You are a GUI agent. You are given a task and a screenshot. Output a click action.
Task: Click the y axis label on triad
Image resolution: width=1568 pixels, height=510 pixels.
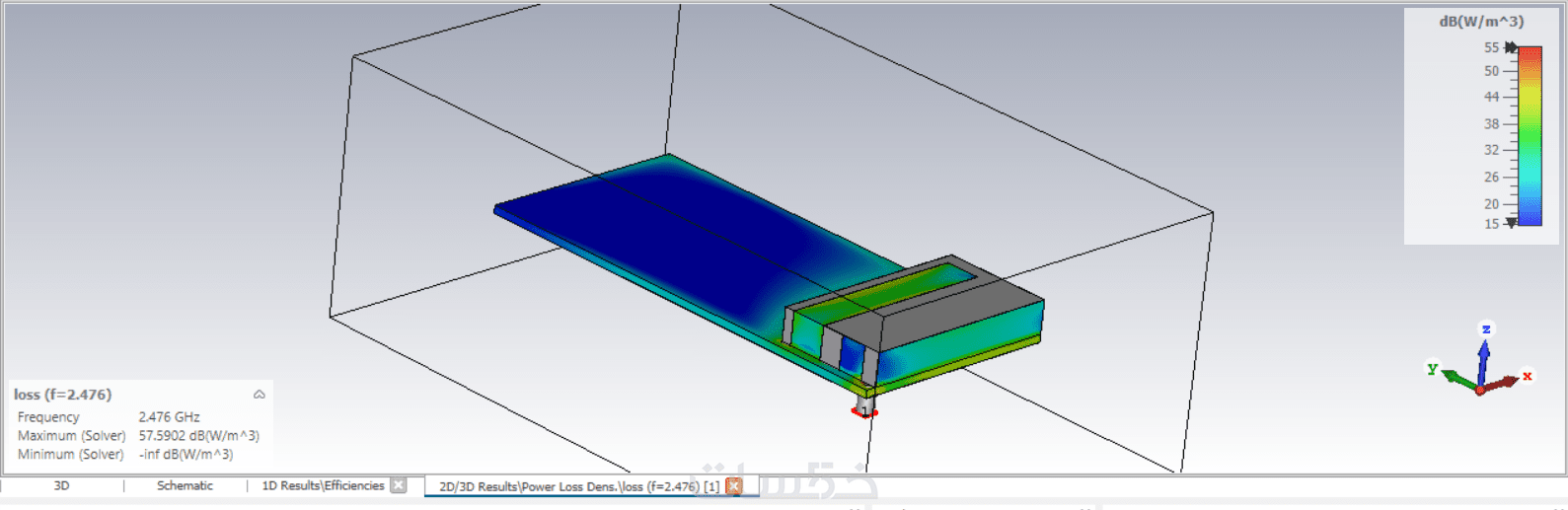[x=1433, y=369]
